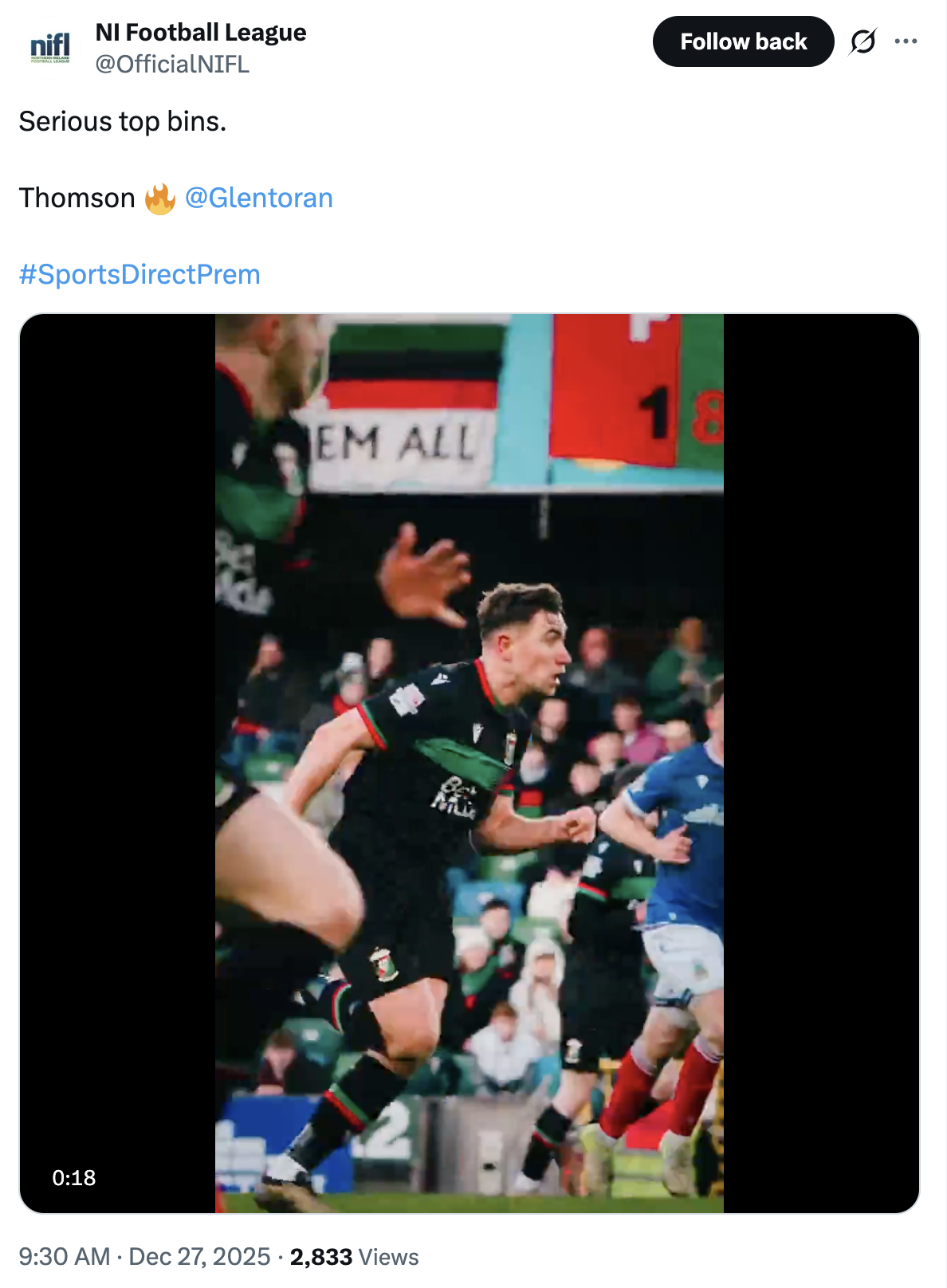The width and height of the screenshot is (947, 1288).
Task: Click the 0:18 video duration badge
Action: coord(74,1177)
